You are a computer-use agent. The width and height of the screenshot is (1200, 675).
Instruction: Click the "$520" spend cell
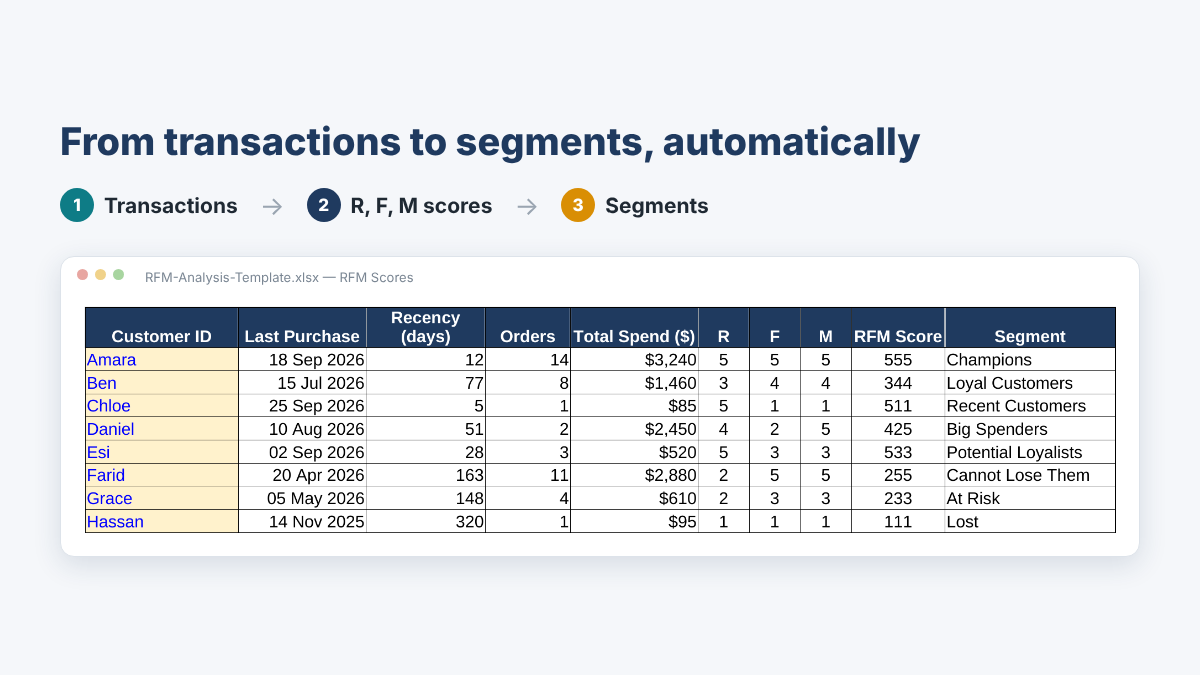point(634,452)
